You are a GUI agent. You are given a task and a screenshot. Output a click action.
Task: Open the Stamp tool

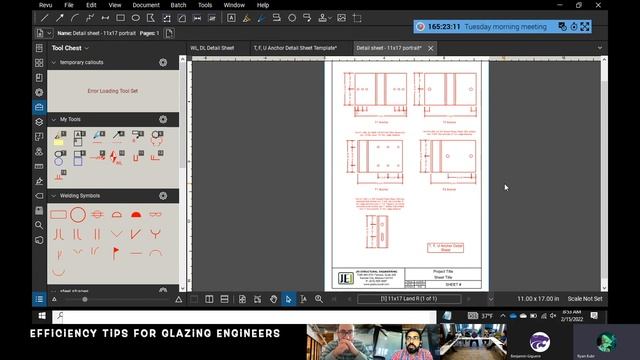(x=322, y=18)
